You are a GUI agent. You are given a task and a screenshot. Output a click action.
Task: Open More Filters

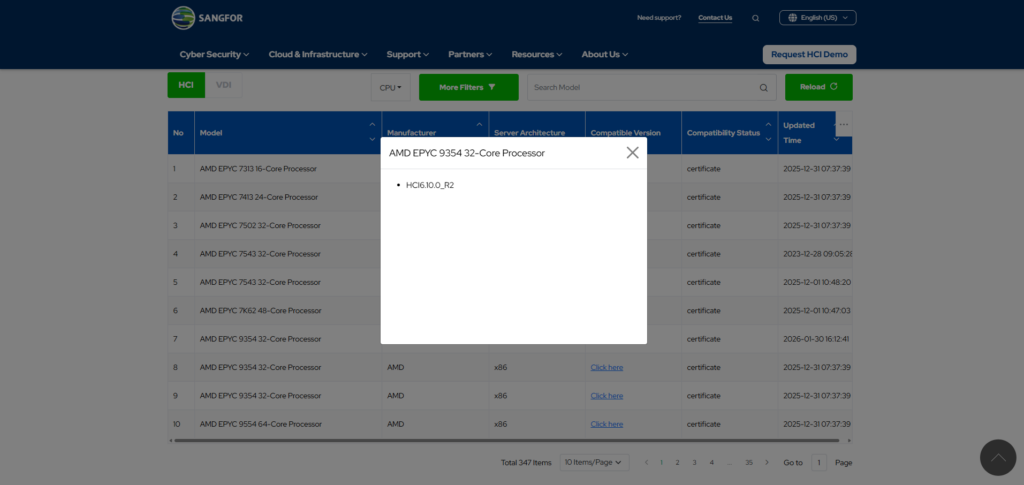coord(468,87)
